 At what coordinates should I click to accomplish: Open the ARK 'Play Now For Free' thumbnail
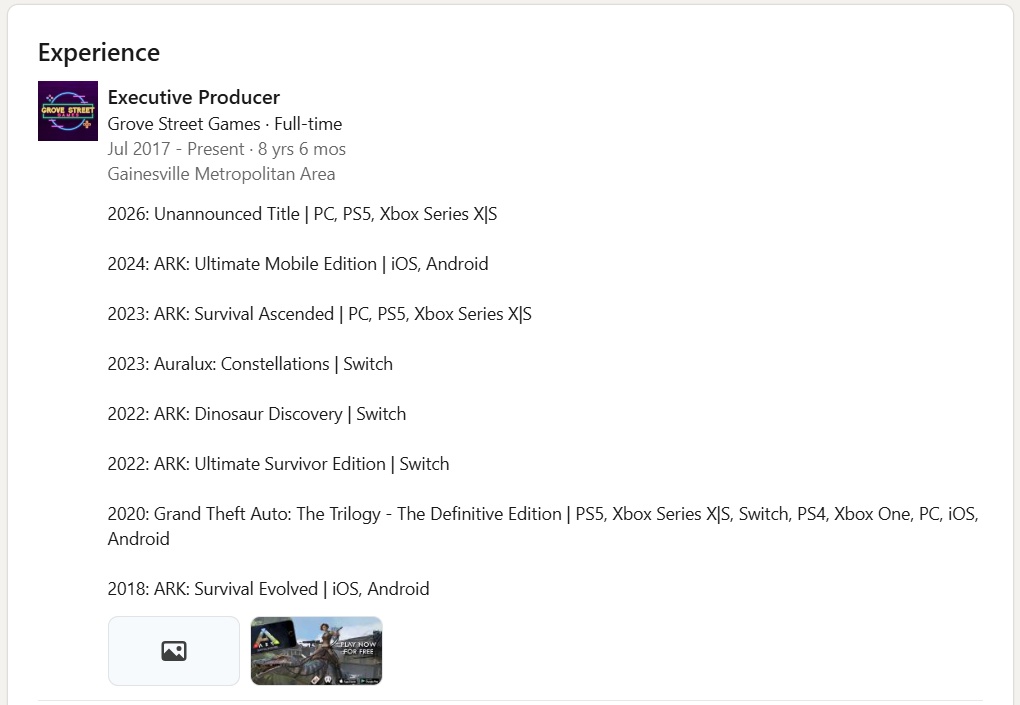[316, 651]
